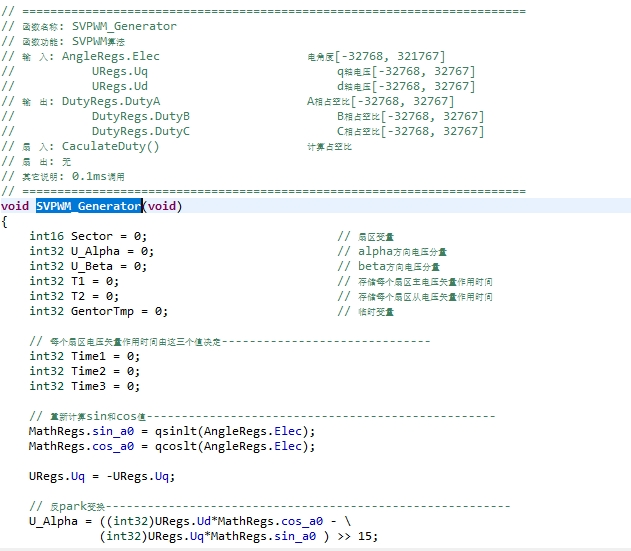Click the 'DutyRegs.DutyC' comment line
Image resolution: width=631 pixels, height=551 pixels.
[141, 131]
